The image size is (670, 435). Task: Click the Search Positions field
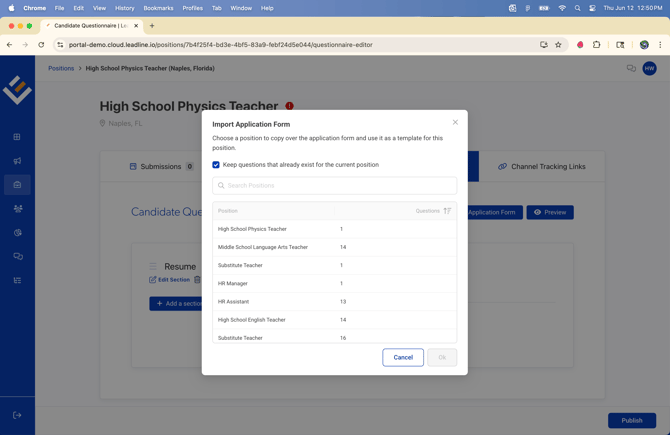coord(335,185)
